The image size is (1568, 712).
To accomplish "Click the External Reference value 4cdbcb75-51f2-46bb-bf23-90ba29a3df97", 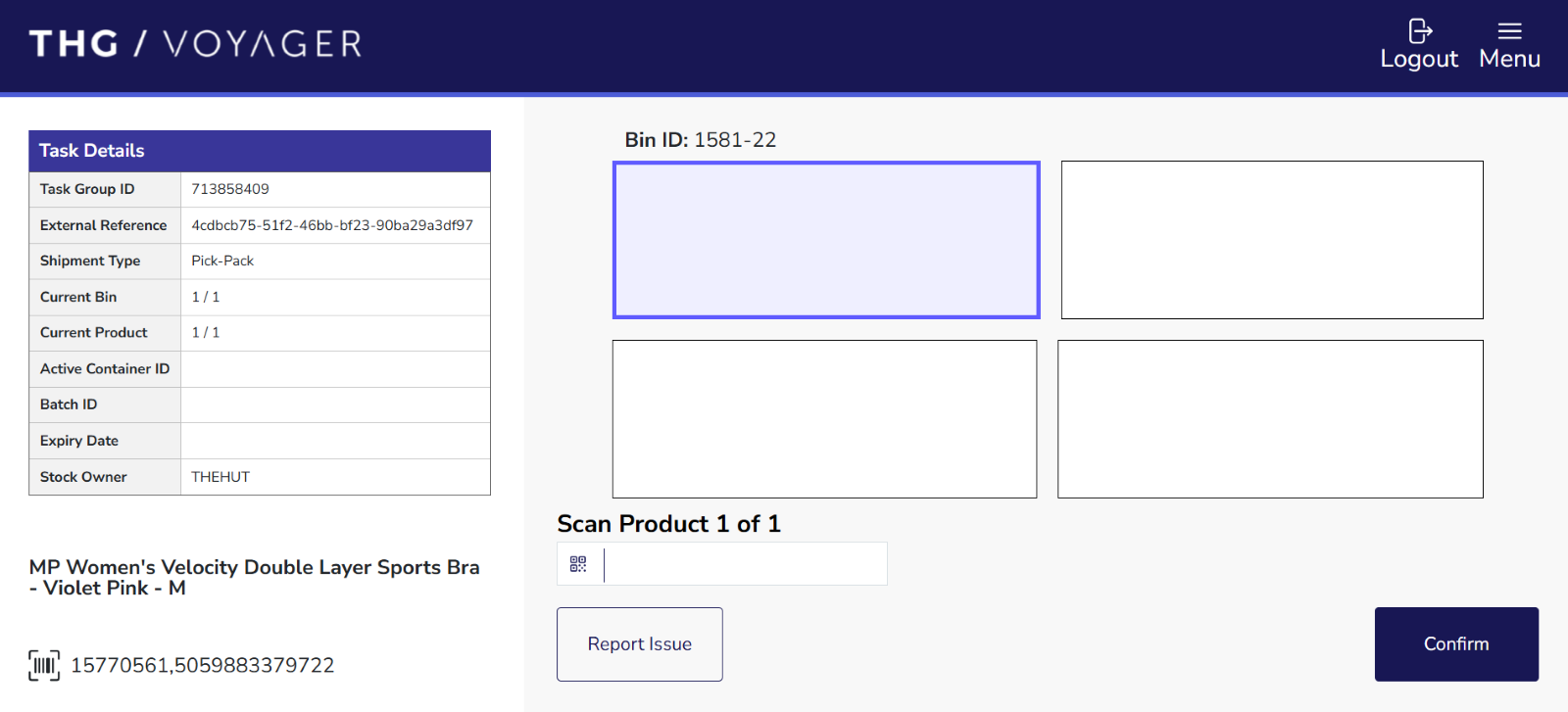I will pyautogui.click(x=332, y=225).
